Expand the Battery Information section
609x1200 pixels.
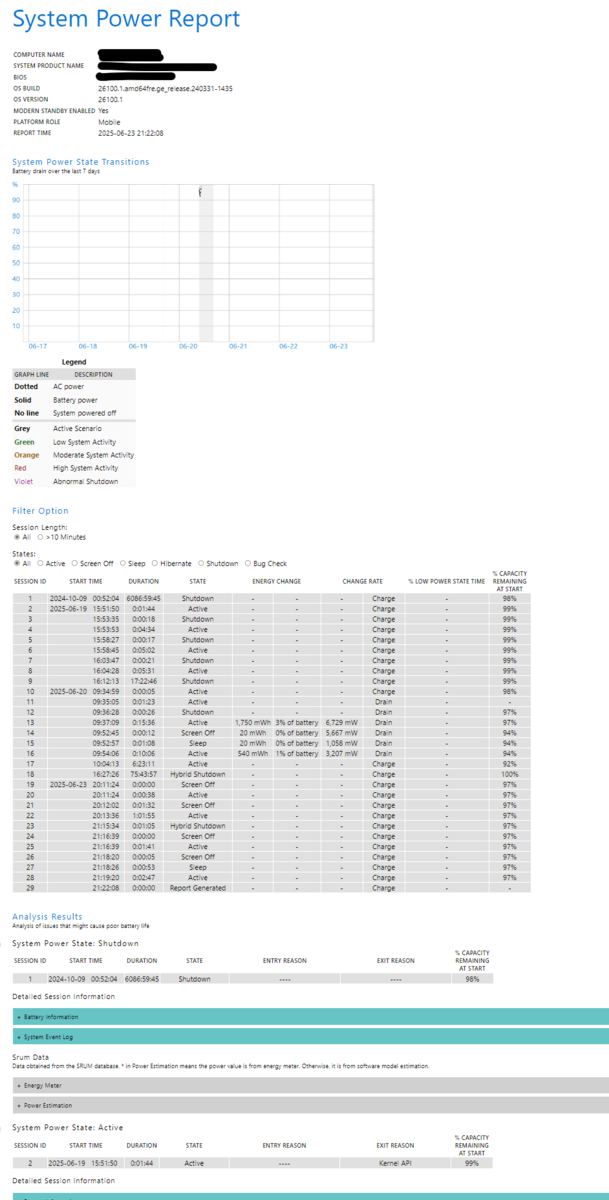coord(310,1016)
